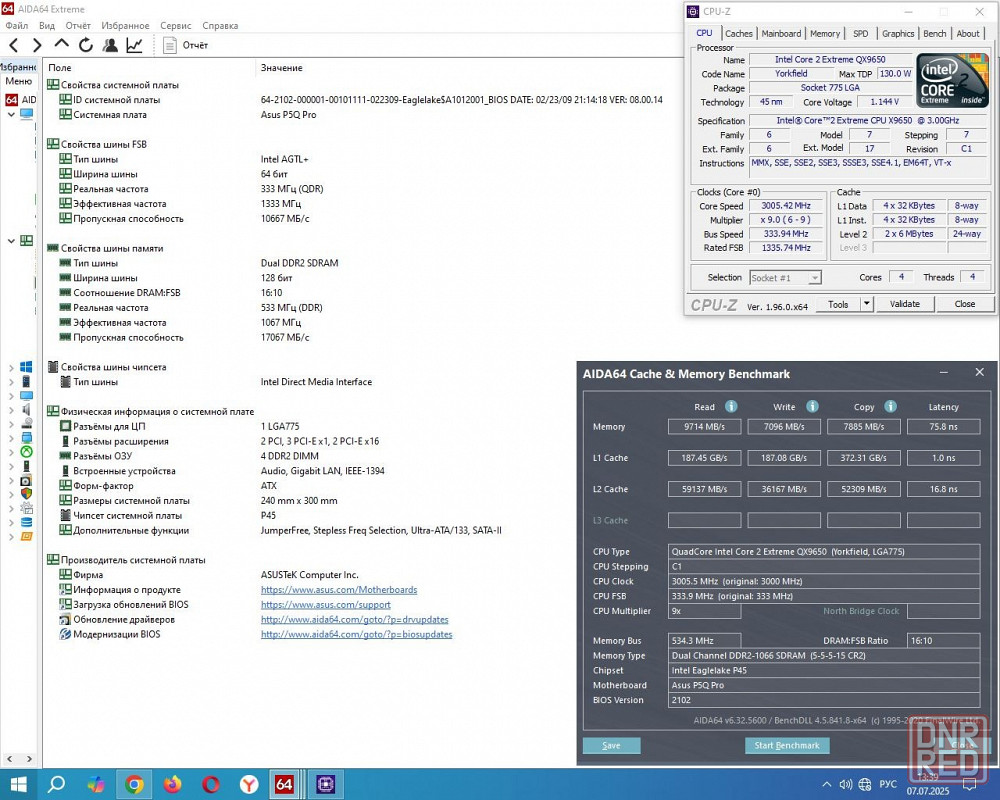The image size is (1000, 800).
Task: Save the benchmark results
Action: (x=611, y=745)
